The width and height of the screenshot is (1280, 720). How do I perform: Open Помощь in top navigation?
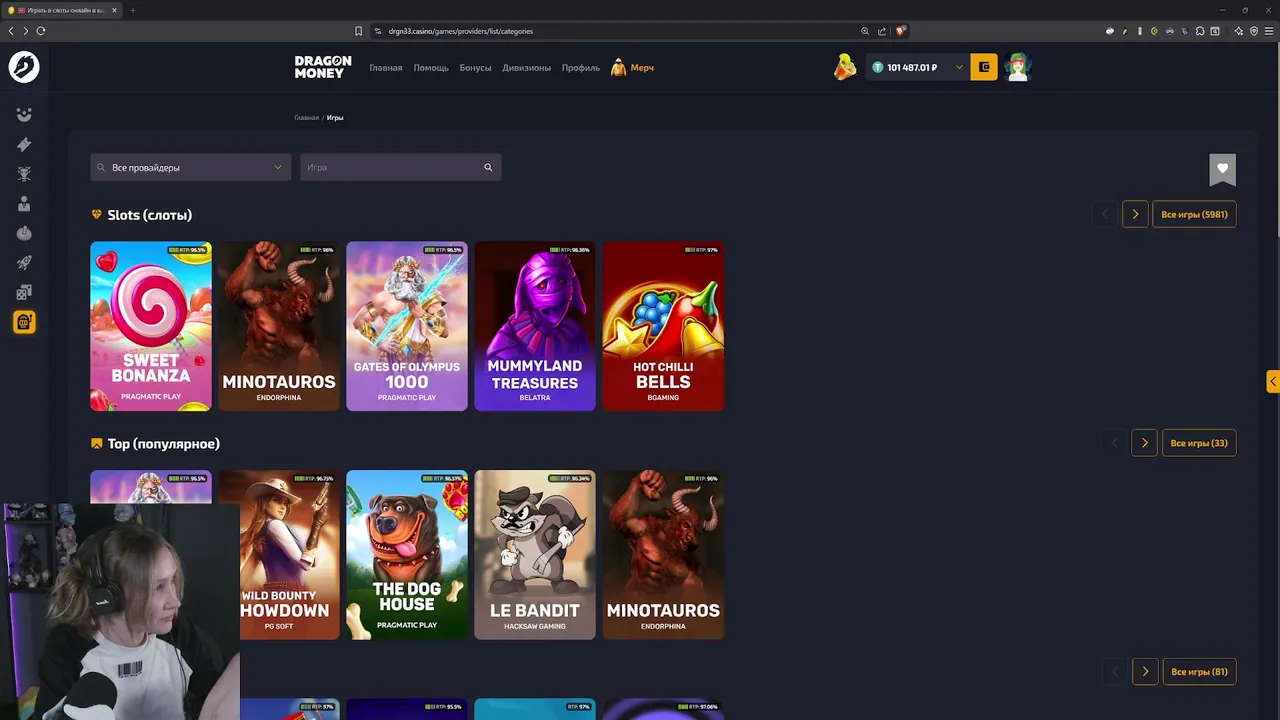click(431, 68)
